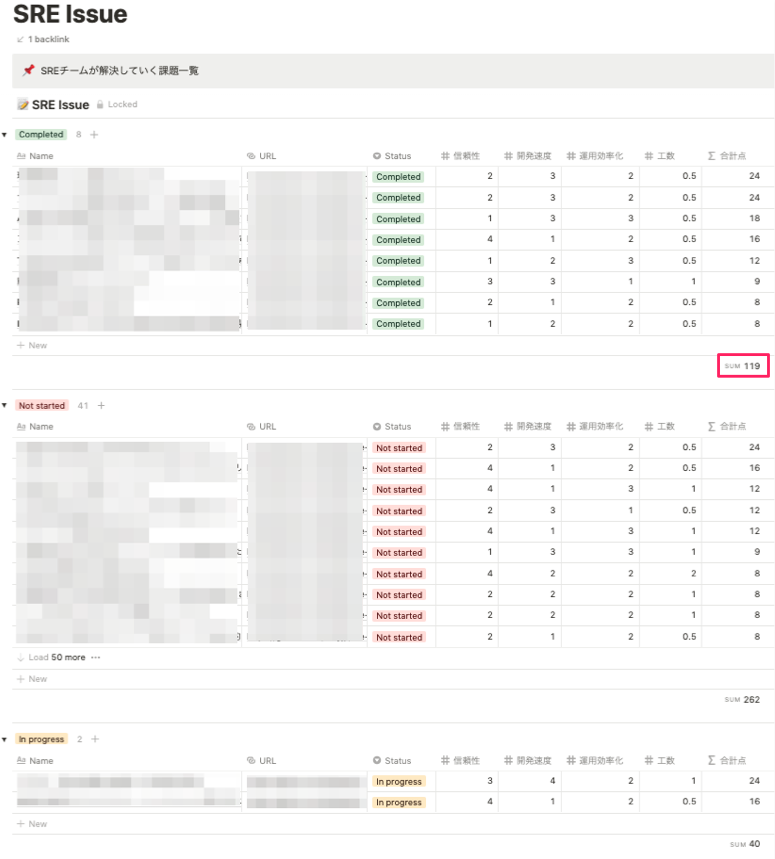Add item with plus next to Completed group
Screen dimensions: 775x859
coord(94,135)
